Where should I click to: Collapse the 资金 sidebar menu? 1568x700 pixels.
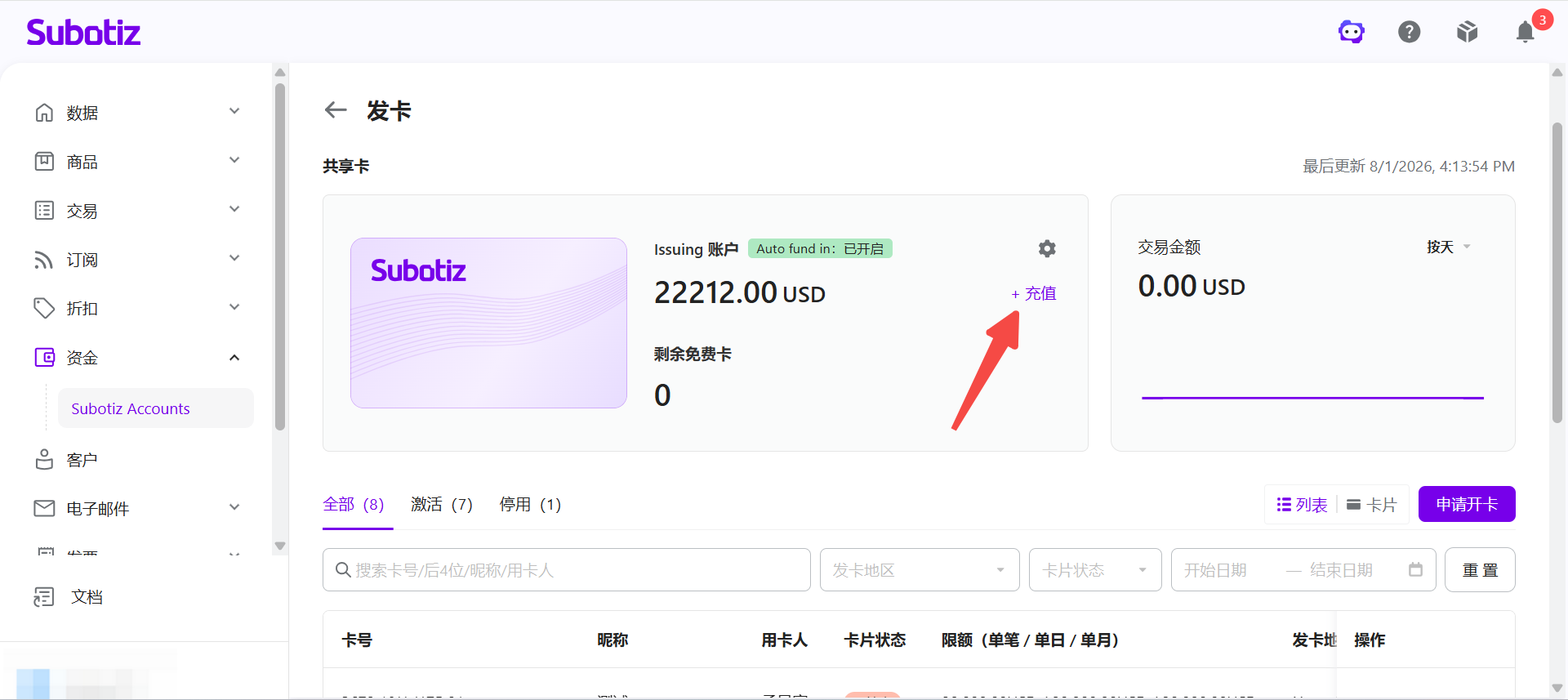[x=234, y=358]
